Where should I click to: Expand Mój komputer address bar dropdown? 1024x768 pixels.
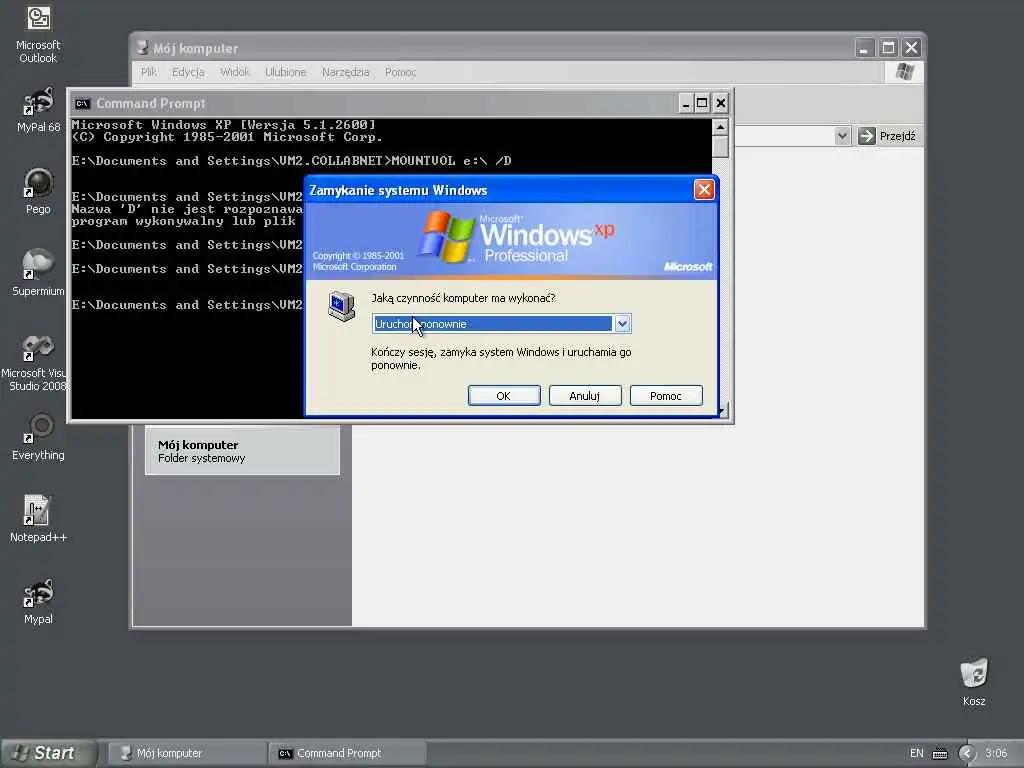[842, 136]
